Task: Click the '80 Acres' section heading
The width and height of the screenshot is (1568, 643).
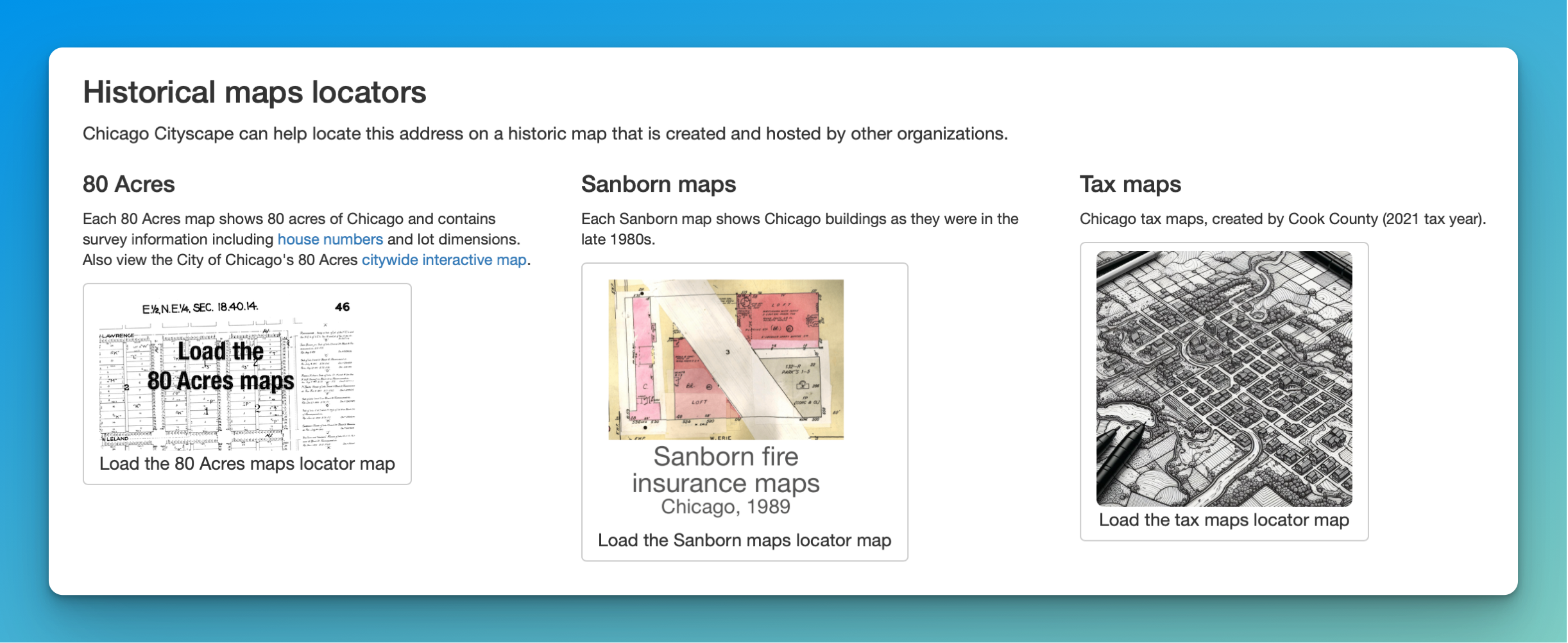Action: point(128,184)
